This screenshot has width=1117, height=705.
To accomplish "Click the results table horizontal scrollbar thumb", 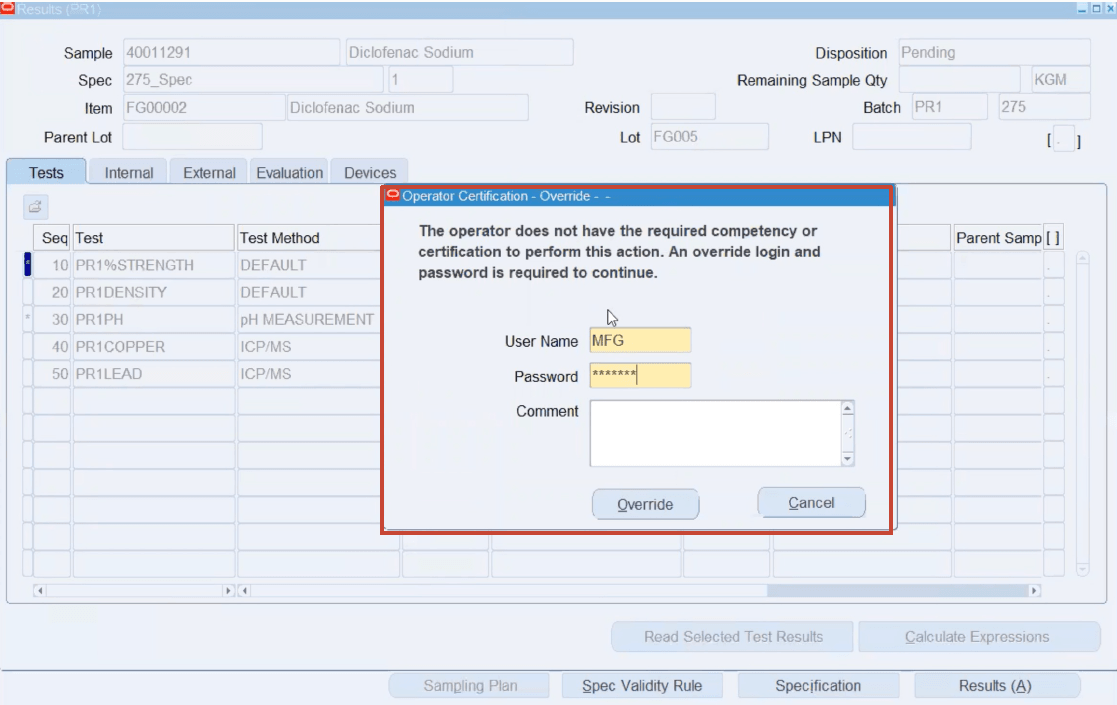I will click(x=897, y=590).
